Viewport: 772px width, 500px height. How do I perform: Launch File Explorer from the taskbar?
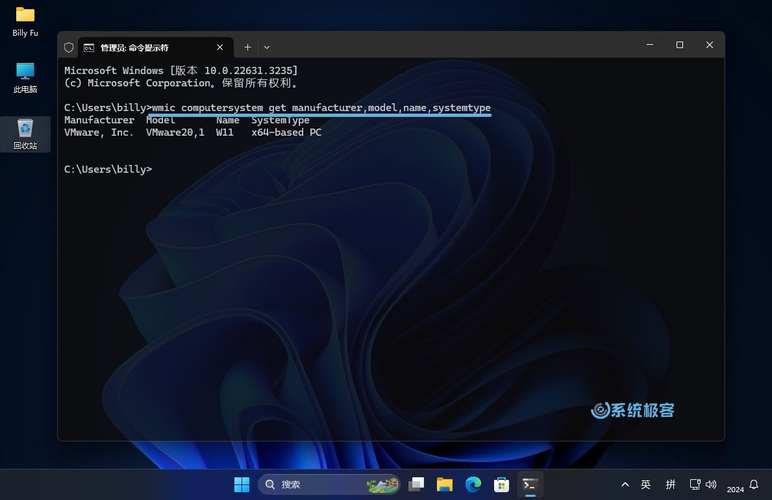(x=445, y=485)
